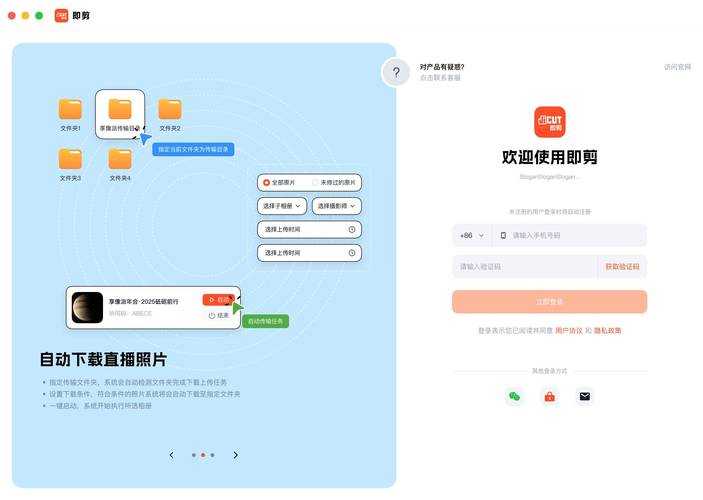This screenshot has height=500, width=703.
Task: Click the 欢迎使用即剪 welcome heading
Action: tap(550, 157)
